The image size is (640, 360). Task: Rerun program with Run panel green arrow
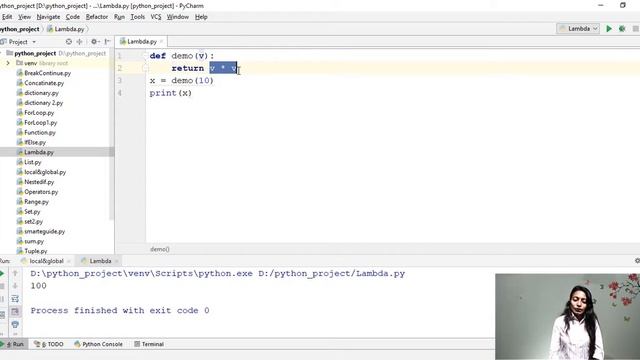[2, 273]
